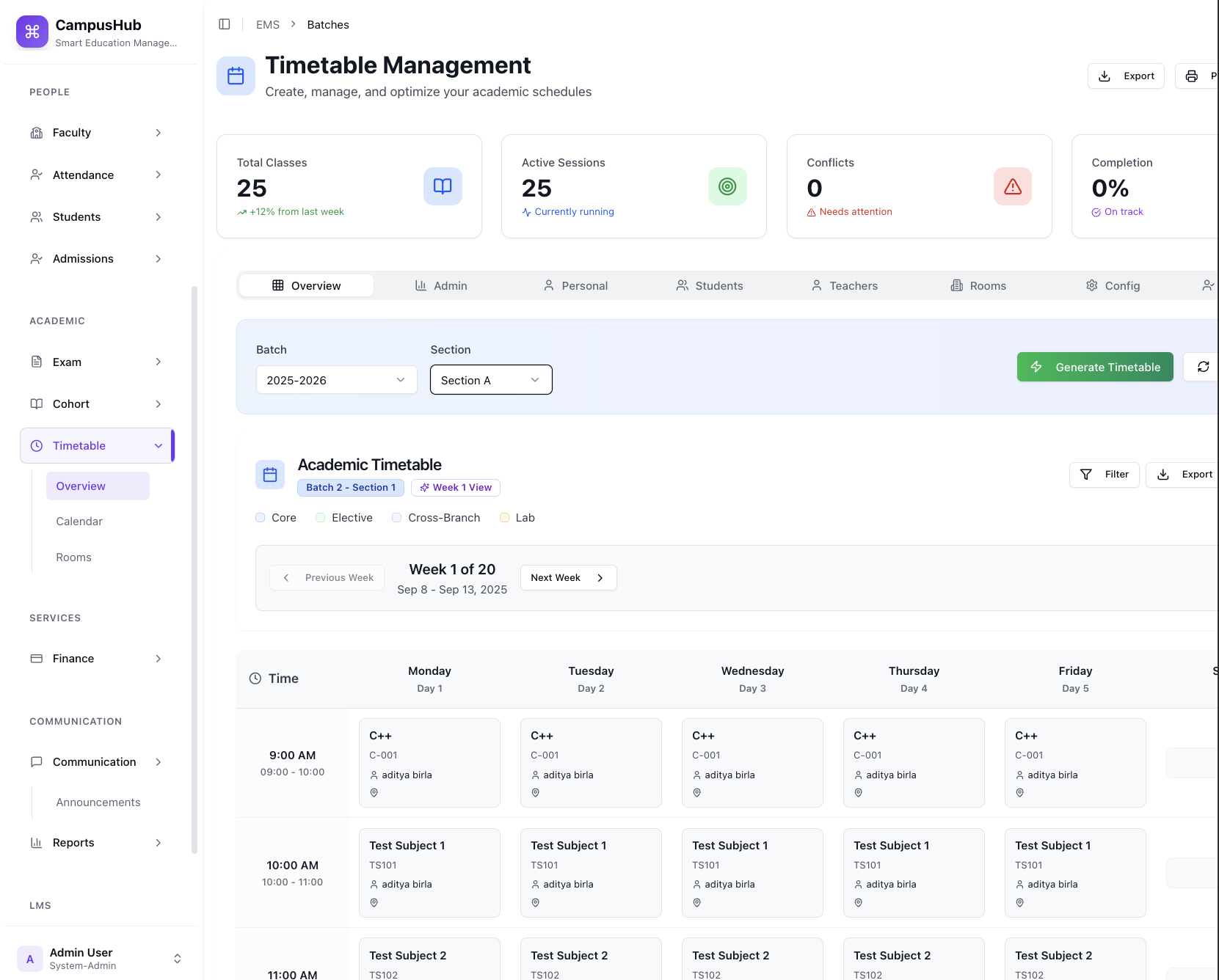This screenshot has width=1219, height=980.
Task: Expand the Faculty sidebar menu
Action: (x=95, y=133)
